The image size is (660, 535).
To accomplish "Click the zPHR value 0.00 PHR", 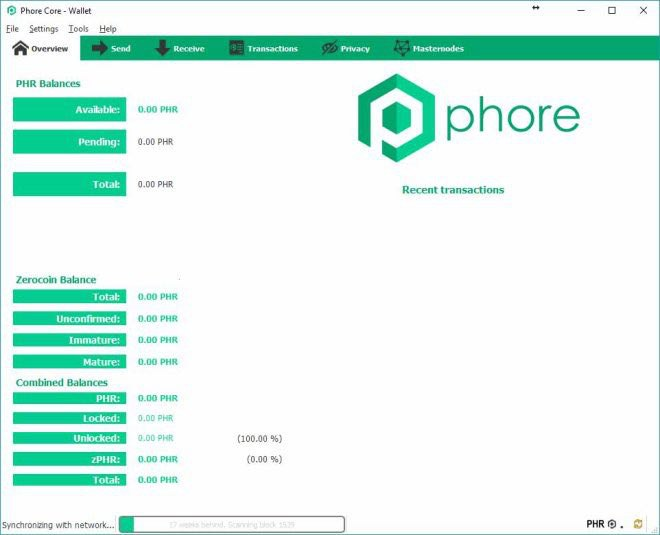I will [158, 459].
